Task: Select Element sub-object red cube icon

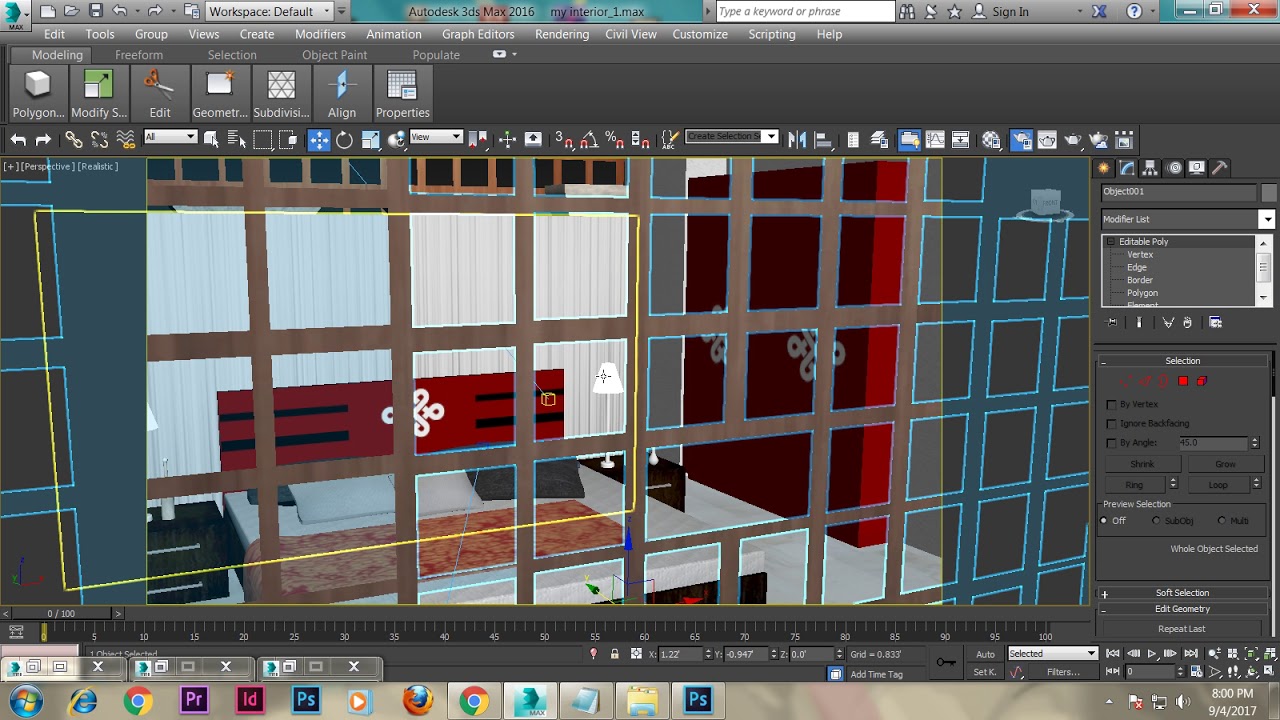Action: [1202, 381]
